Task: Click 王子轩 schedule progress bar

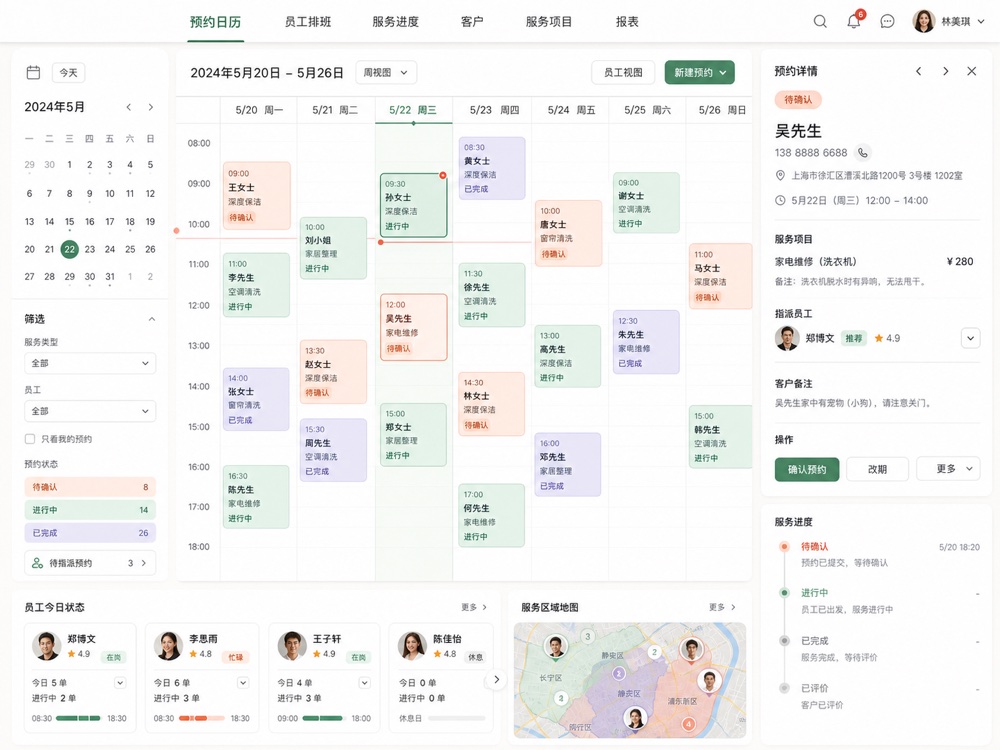Action: point(322,718)
